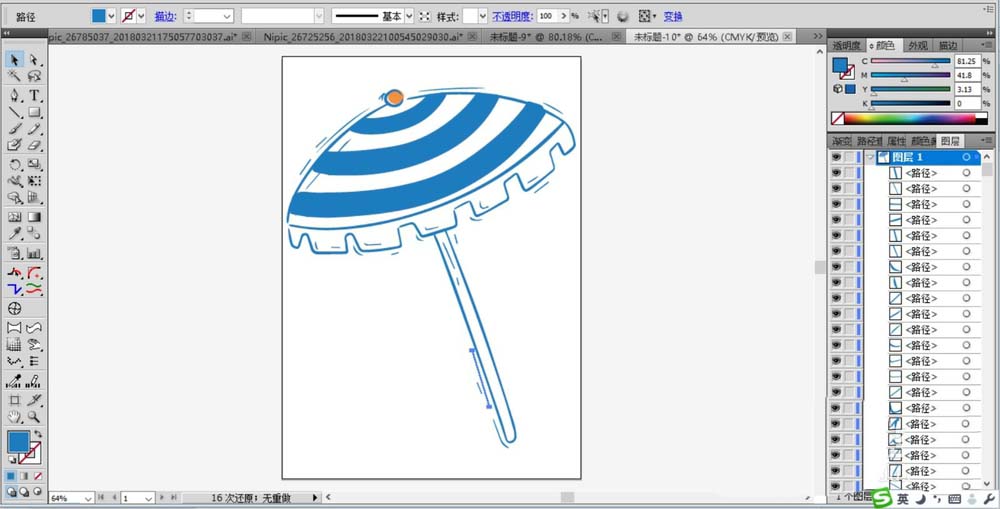1000x509 pixels.
Task: Activate the Hand tool
Action: (15, 416)
